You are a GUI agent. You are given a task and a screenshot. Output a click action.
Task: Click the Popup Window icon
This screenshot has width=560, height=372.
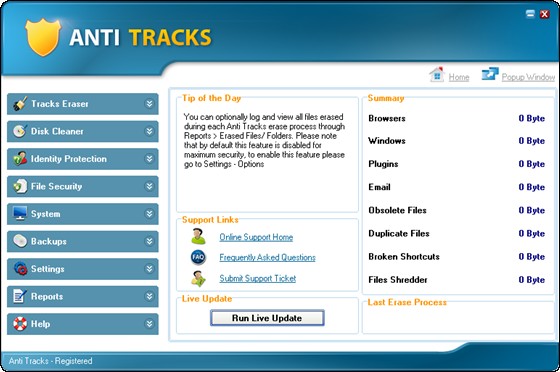click(x=490, y=74)
